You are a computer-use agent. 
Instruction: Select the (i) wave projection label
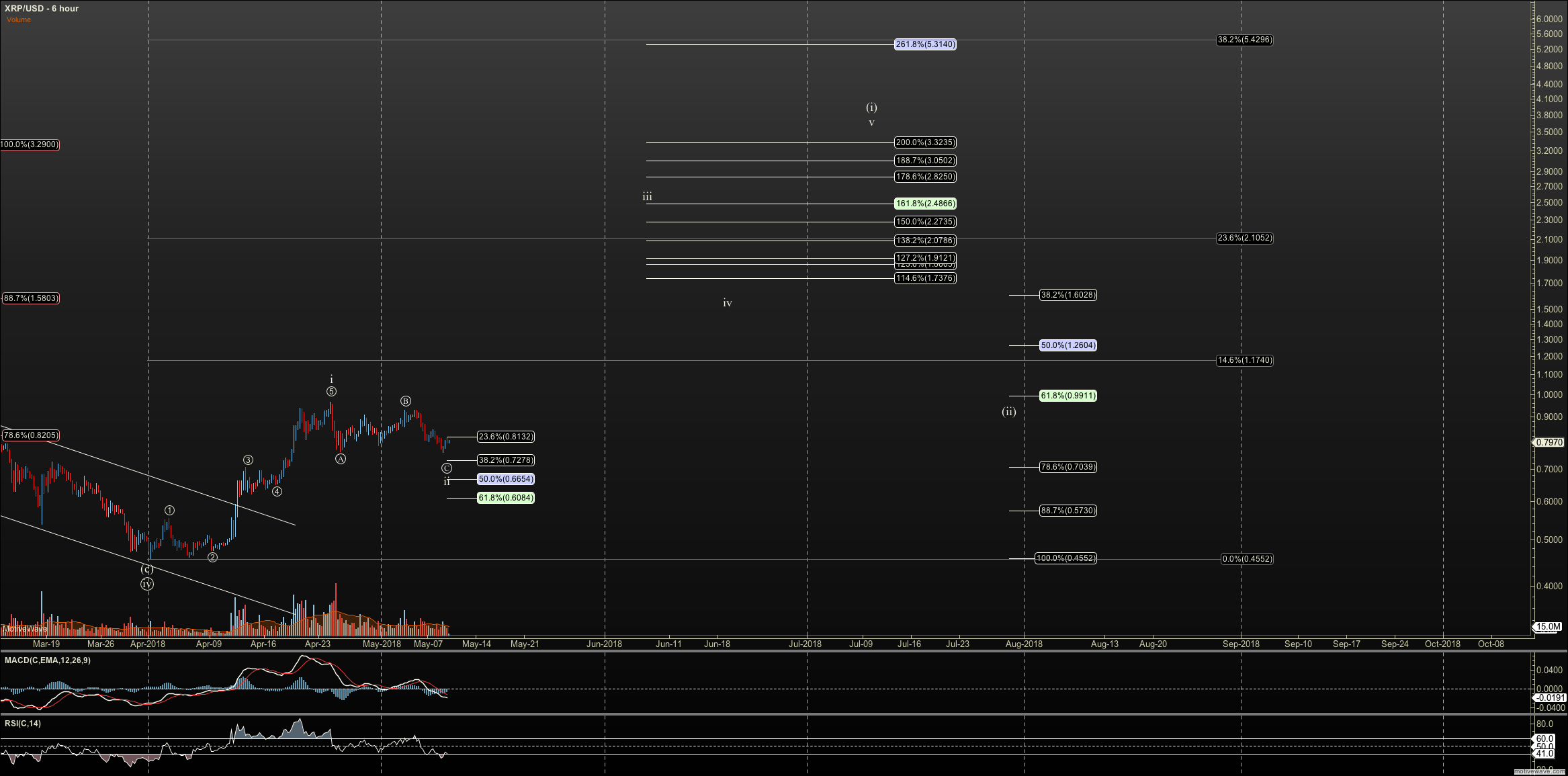tap(871, 107)
